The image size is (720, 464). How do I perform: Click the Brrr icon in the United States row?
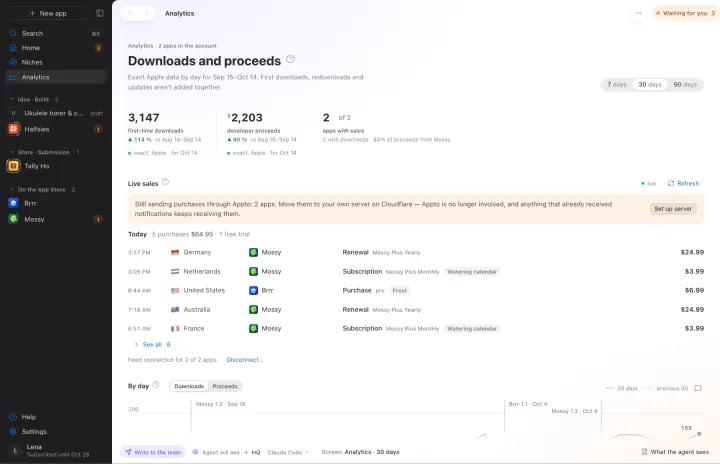pyautogui.click(x=253, y=290)
